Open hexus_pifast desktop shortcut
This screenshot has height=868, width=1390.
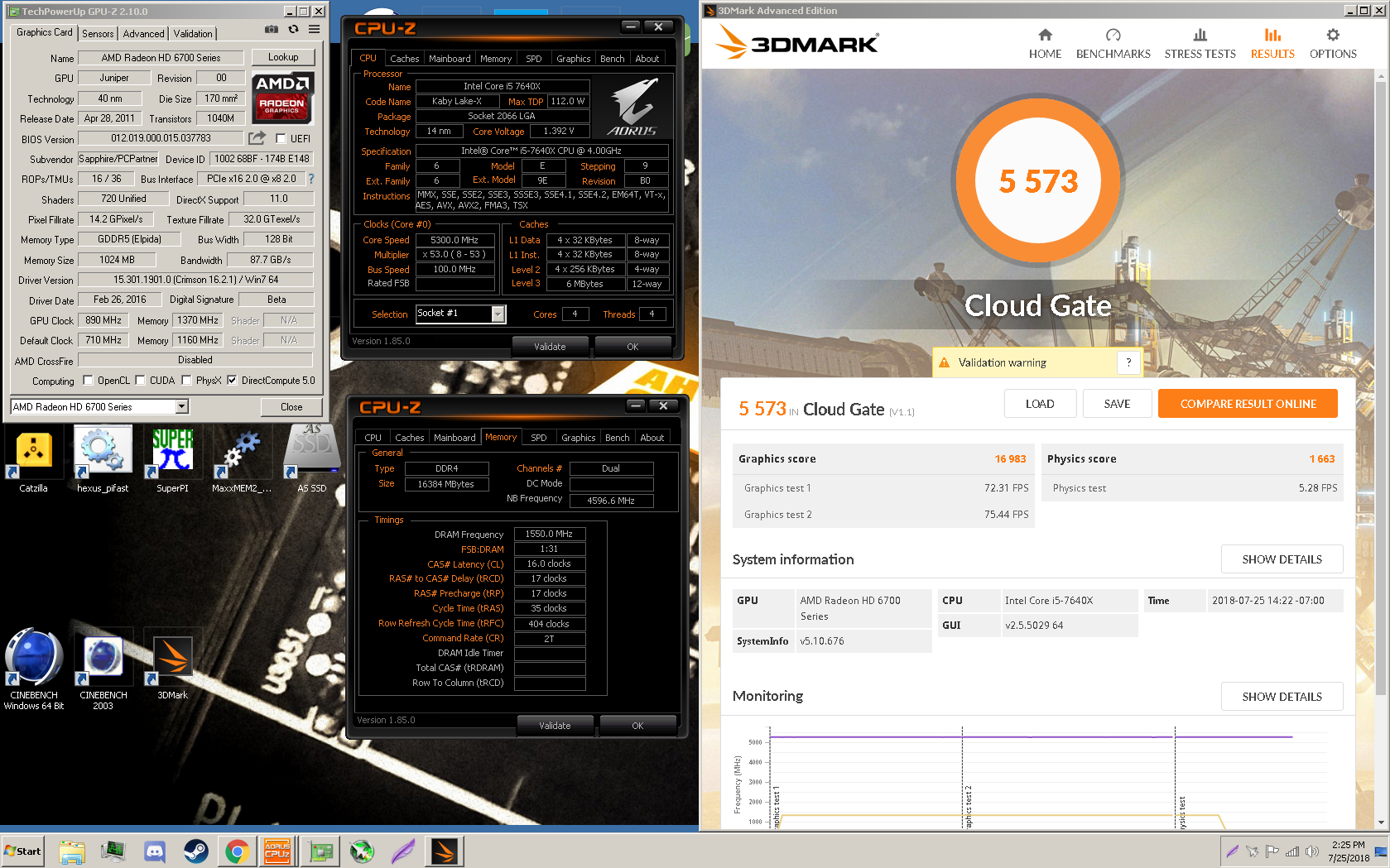pos(103,460)
